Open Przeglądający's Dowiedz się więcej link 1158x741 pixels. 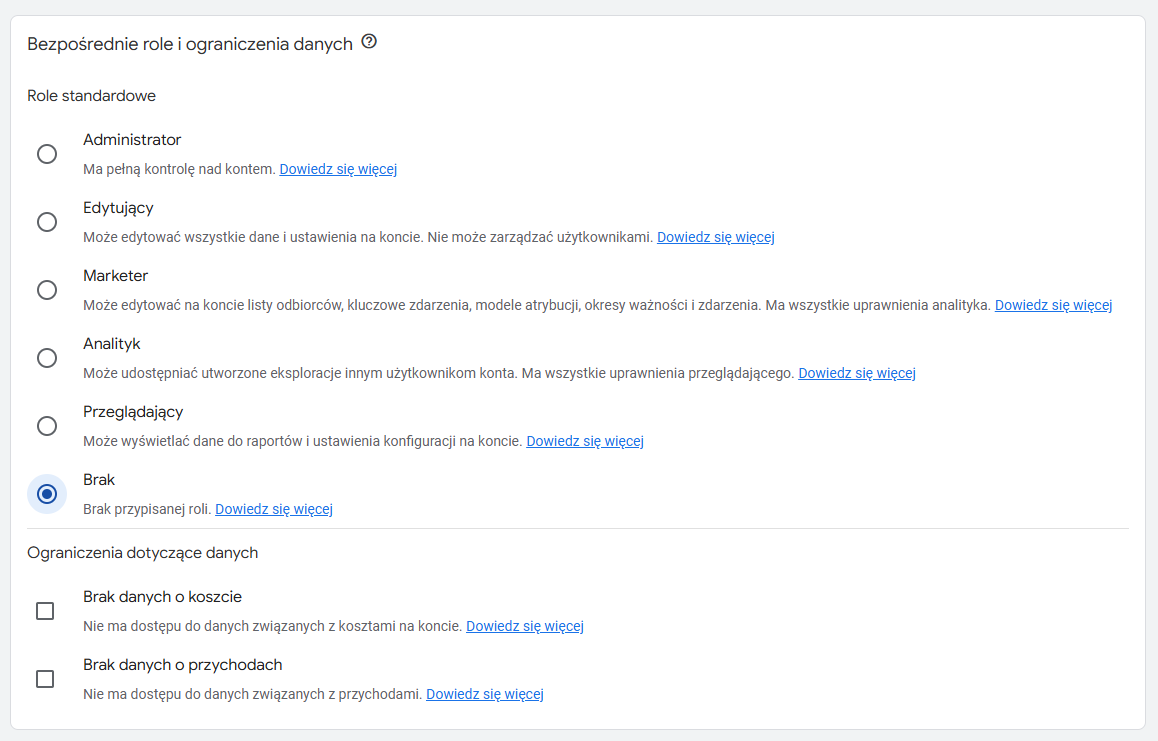585,441
